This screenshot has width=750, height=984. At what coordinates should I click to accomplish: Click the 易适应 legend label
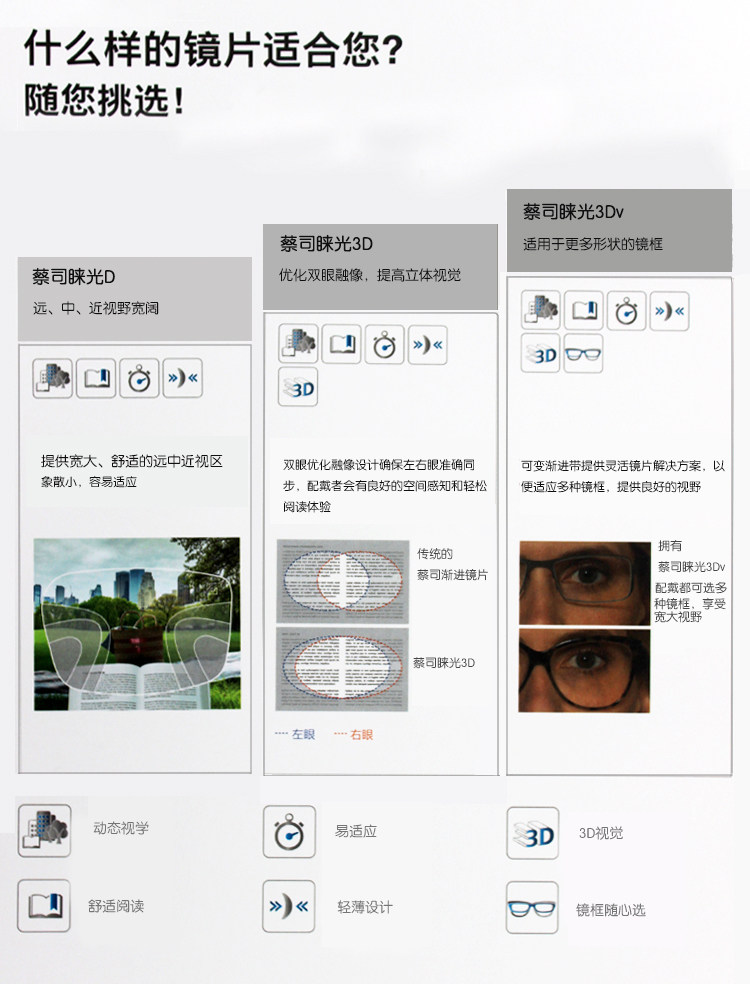(356, 832)
